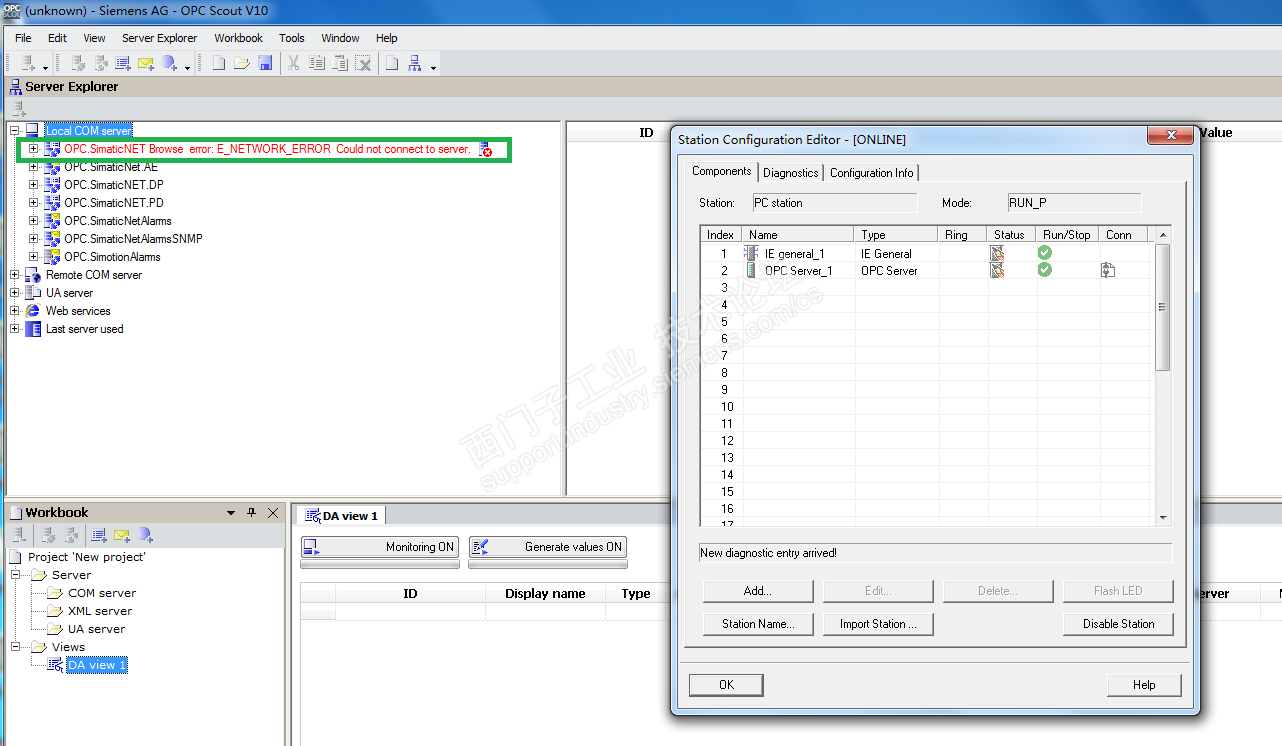Image resolution: width=1282 pixels, height=746 pixels.
Task: Click the Open folder toolbar icon
Action: [x=242, y=63]
